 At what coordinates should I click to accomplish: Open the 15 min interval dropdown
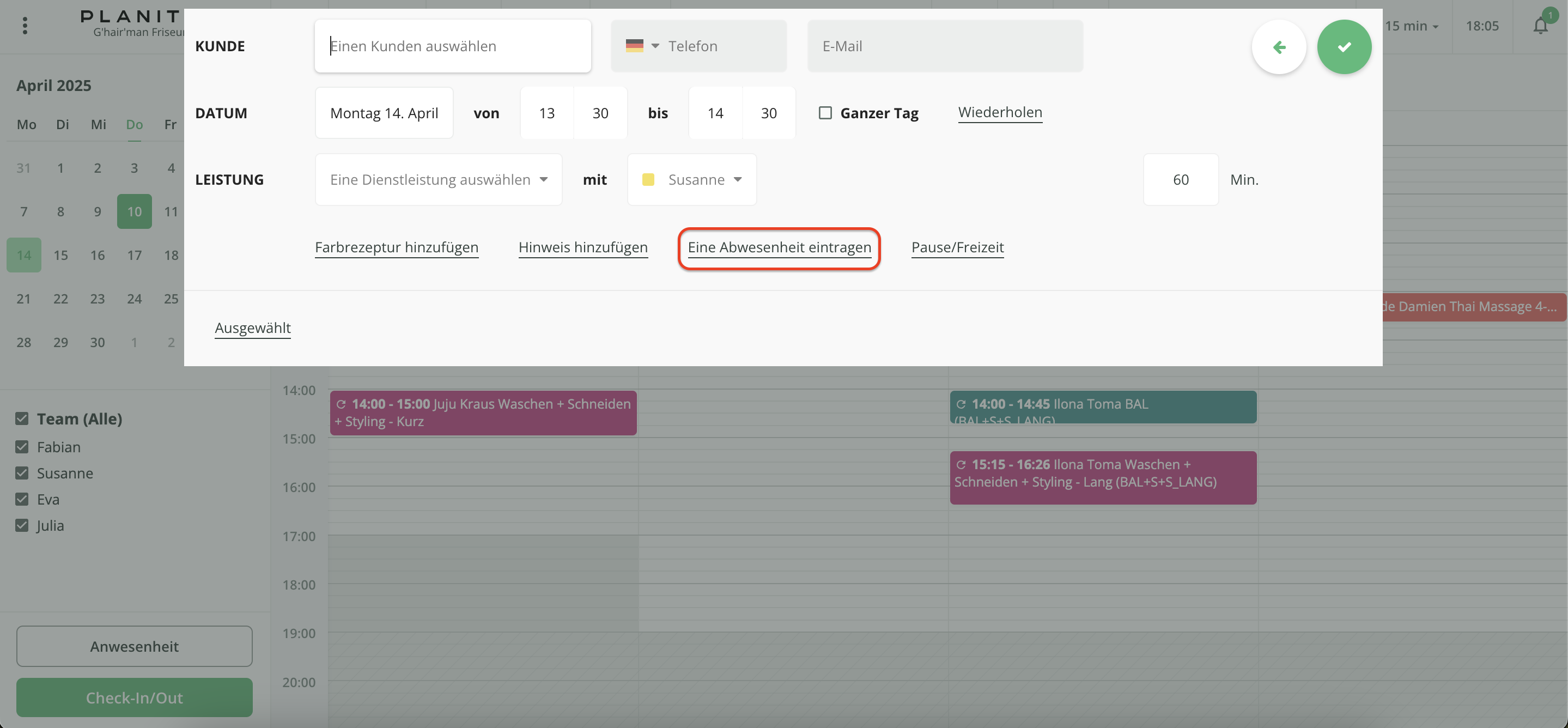pos(1411,26)
